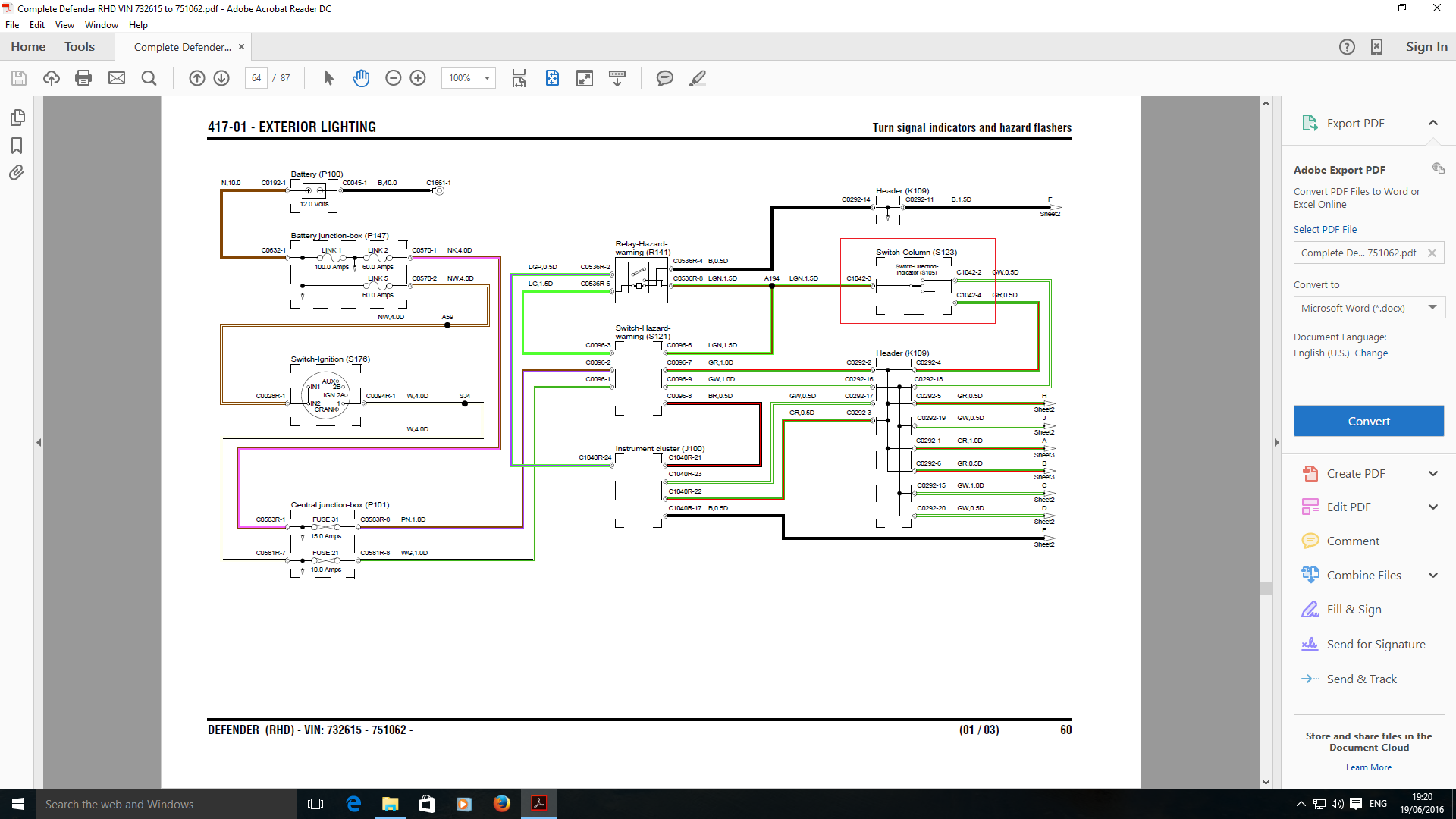
Task: Open the read mode keyboard icon
Action: click(x=617, y=78)
